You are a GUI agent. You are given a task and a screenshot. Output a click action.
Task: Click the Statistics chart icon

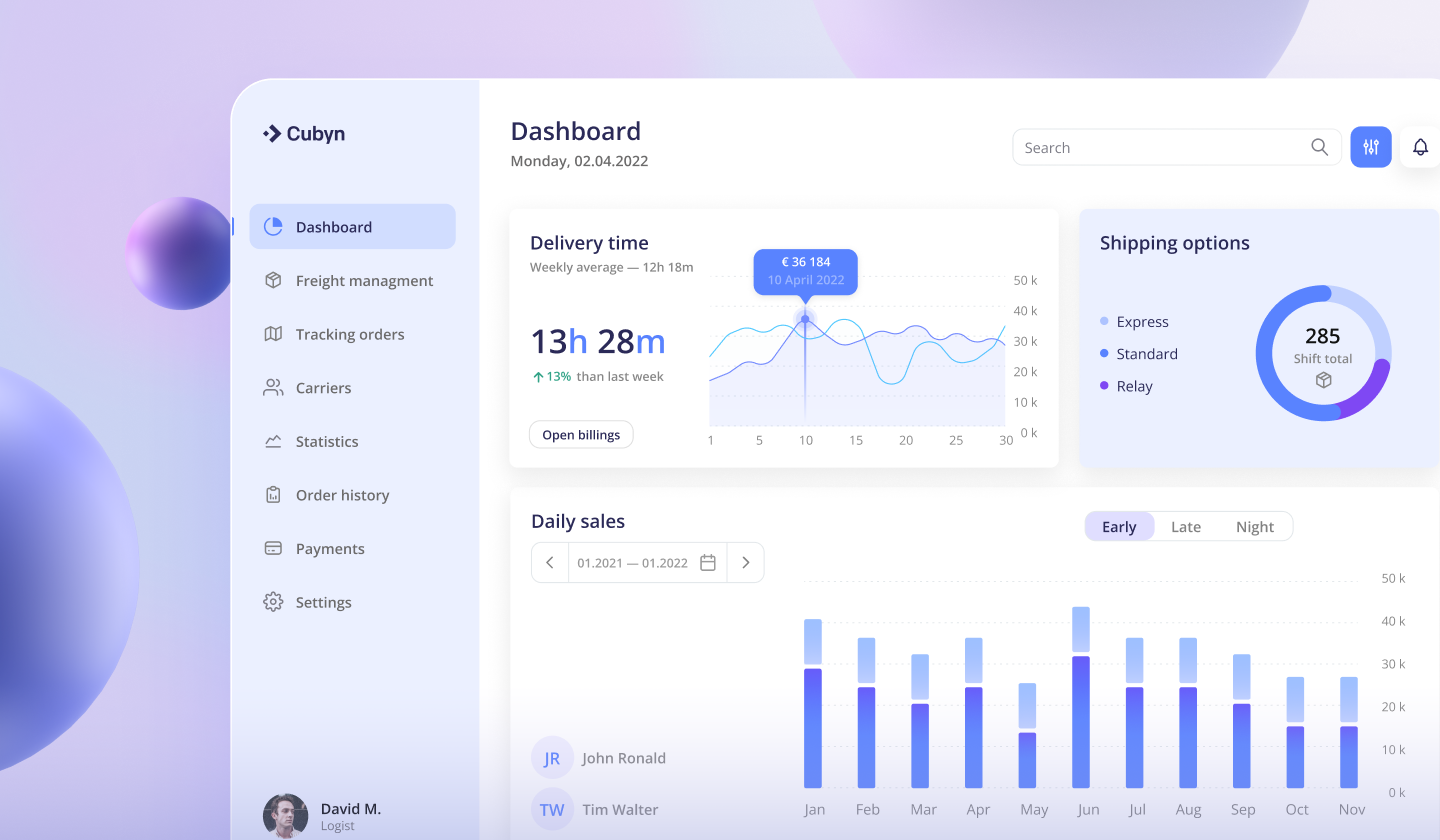coord(273,441)
